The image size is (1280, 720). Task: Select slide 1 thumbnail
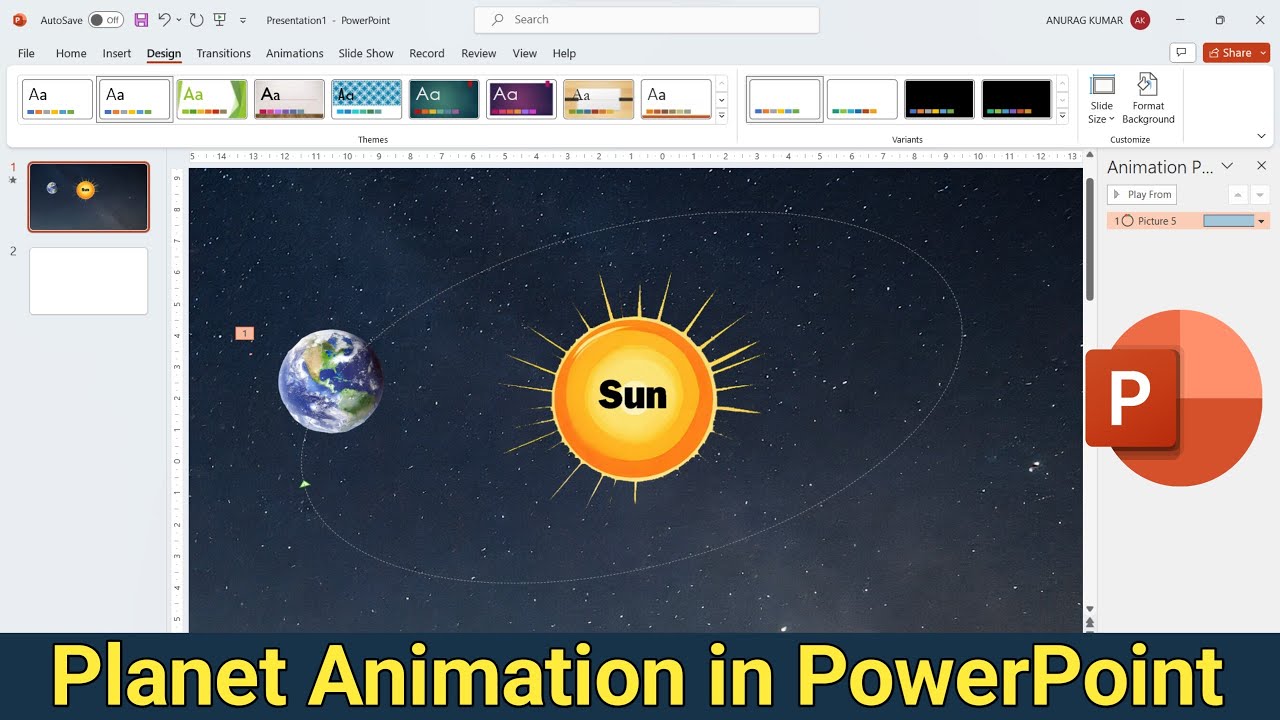tap(89, 197)
